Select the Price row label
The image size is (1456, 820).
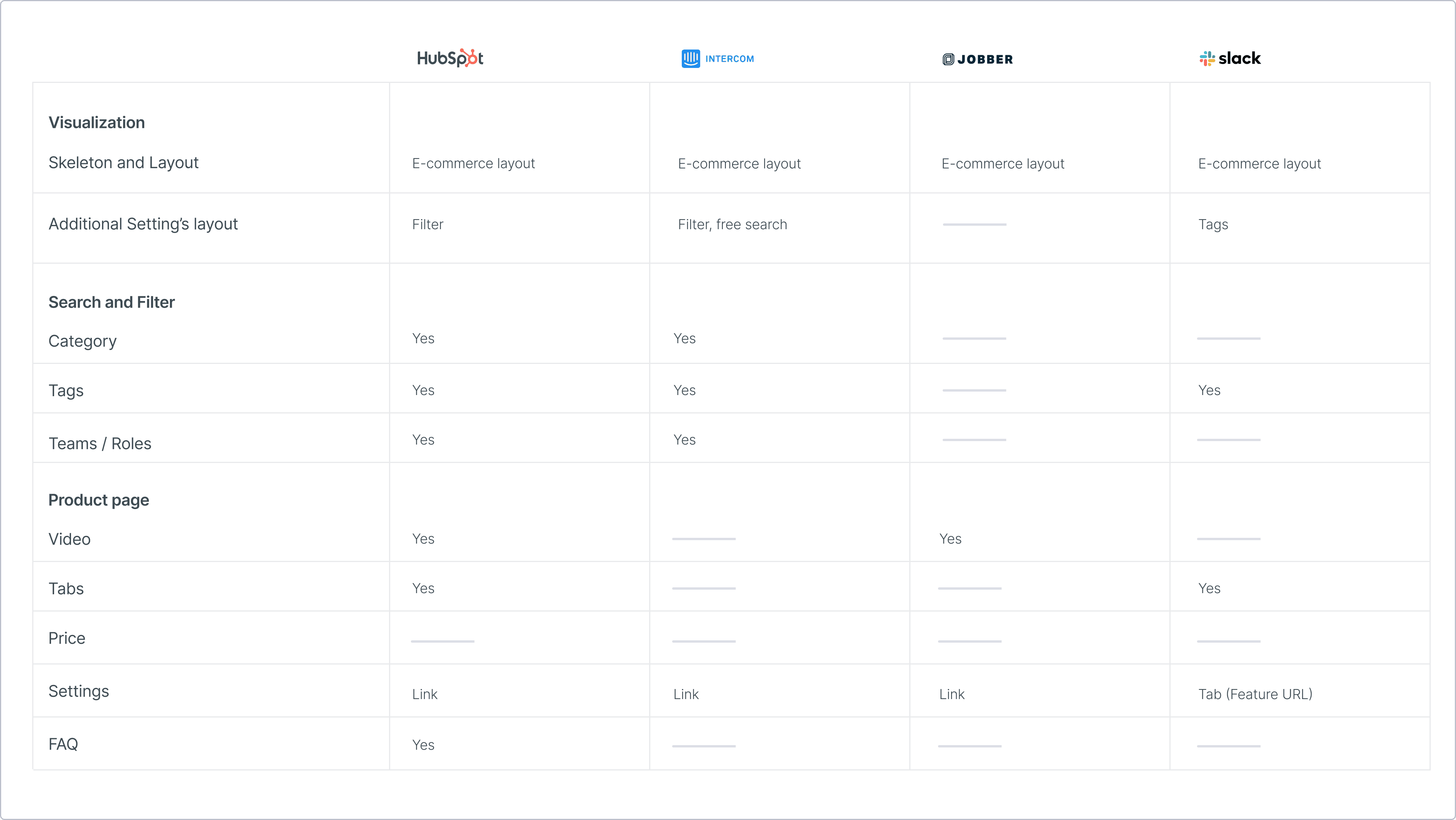pos(67,638)
